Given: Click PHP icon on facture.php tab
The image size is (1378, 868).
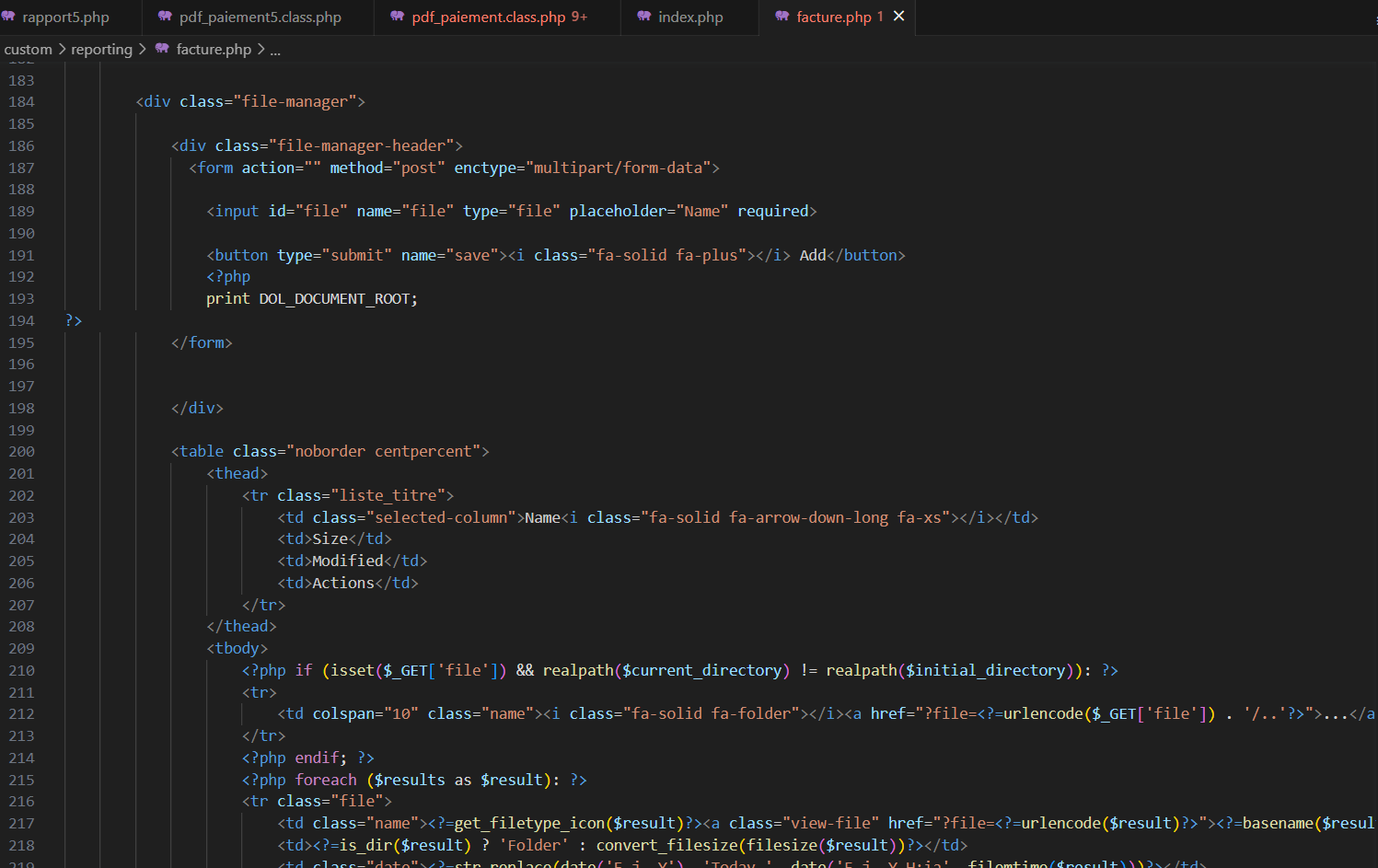Looking at the screenshot, I should [782, 17].
